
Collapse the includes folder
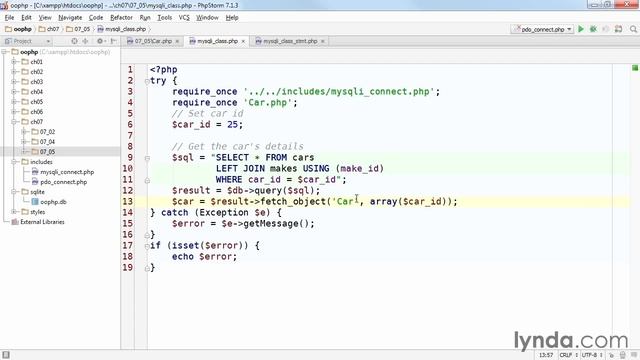pos(14,162)
